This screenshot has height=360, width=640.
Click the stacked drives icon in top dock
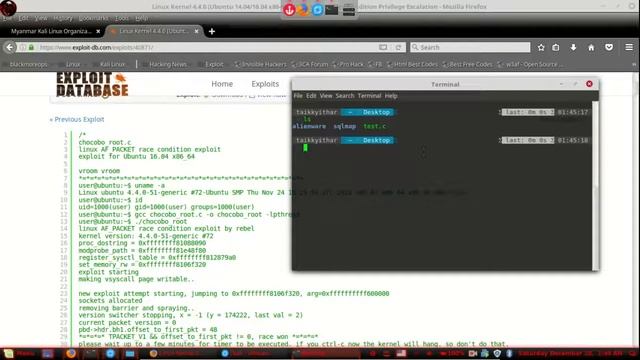click(349, 9)
